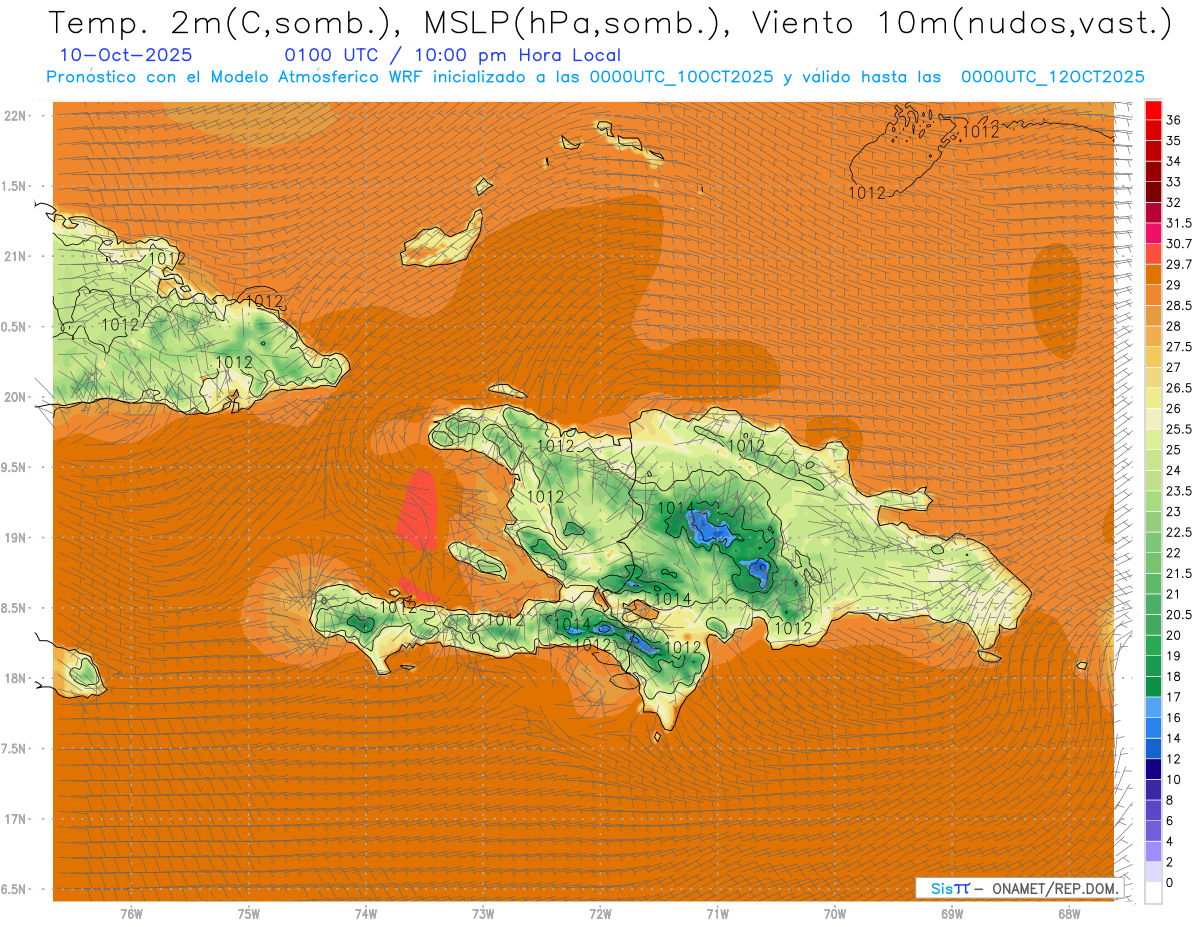Click the 18N latitude axis label
Screen dimensions: 1200x927
pos(15,678)
